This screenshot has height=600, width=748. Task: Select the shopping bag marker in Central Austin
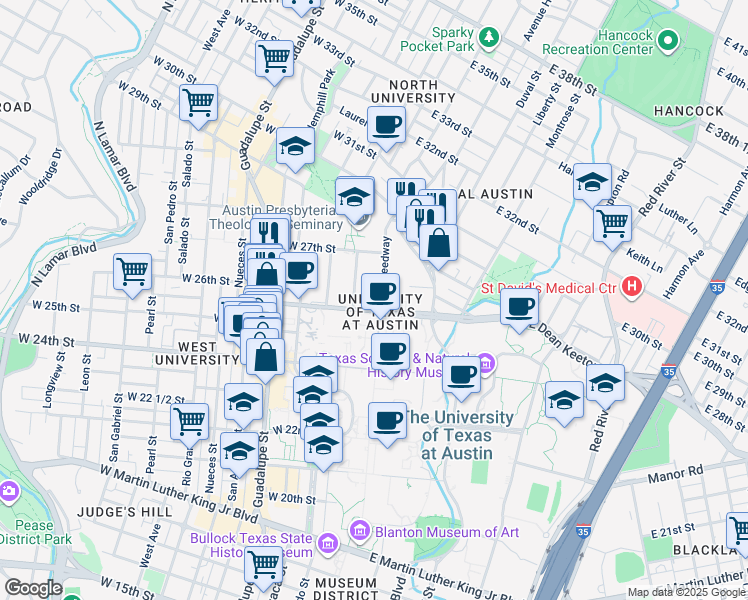pos(438,242)
